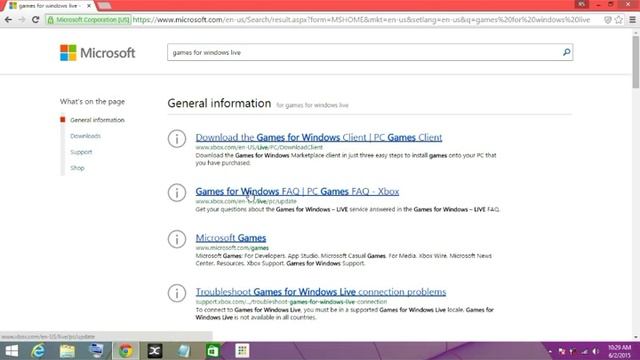
Task: Launch Internet Explorer from taskbar
Action: tap(38, 351)
